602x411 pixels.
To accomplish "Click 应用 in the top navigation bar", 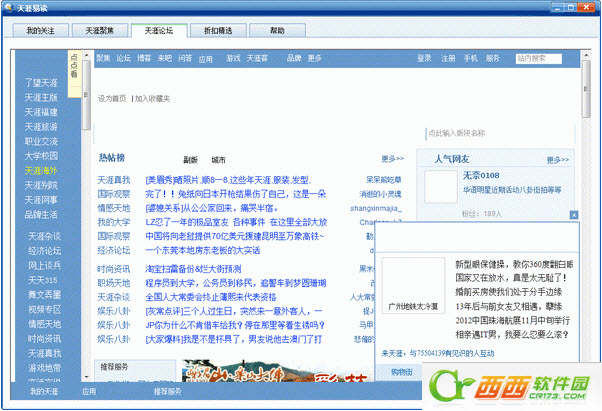I will [206, 59].
